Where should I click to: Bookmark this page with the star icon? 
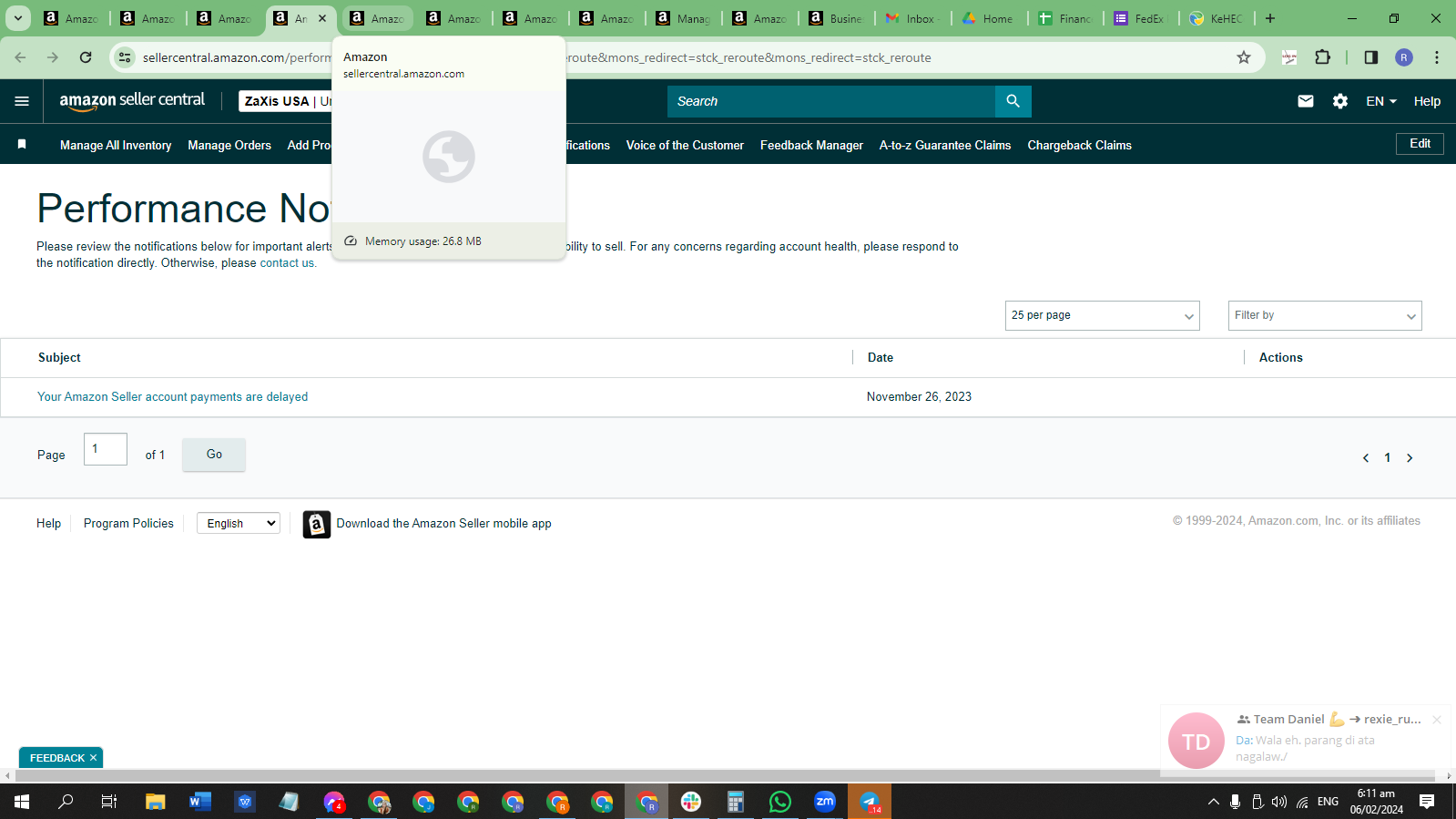tap(1244, 57)
